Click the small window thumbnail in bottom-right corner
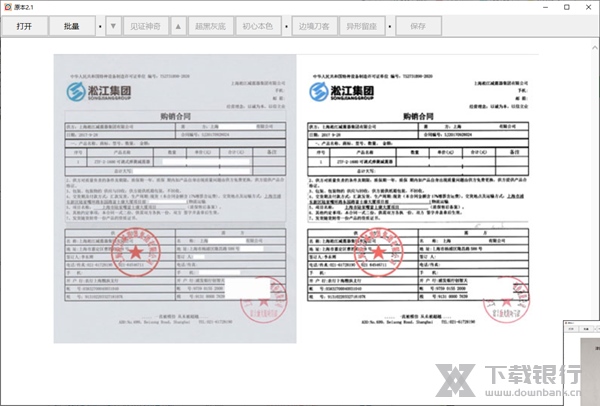Screen dimensions: 600x406 point(581,363)
